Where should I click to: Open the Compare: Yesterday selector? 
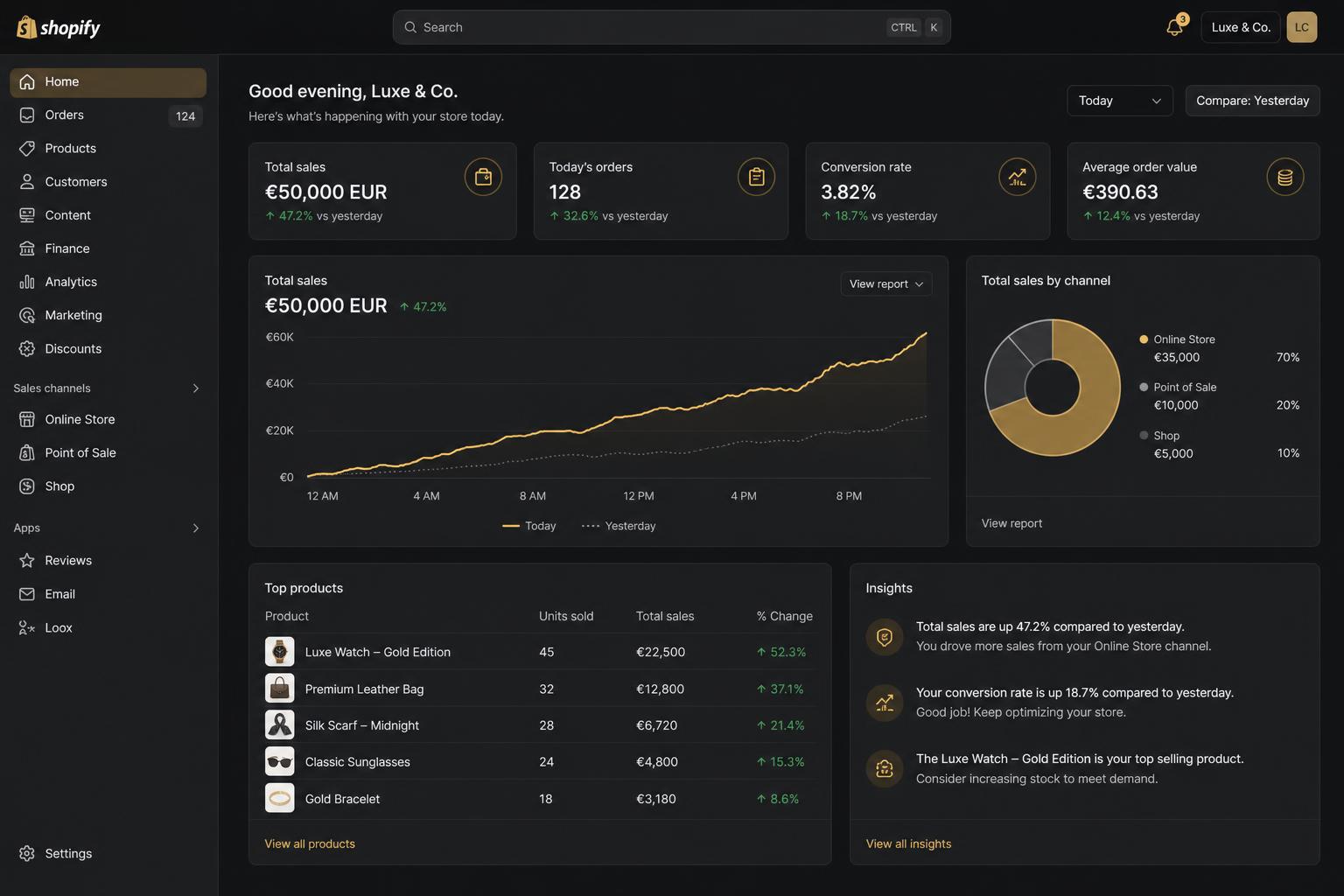(x=1252, y=101)
